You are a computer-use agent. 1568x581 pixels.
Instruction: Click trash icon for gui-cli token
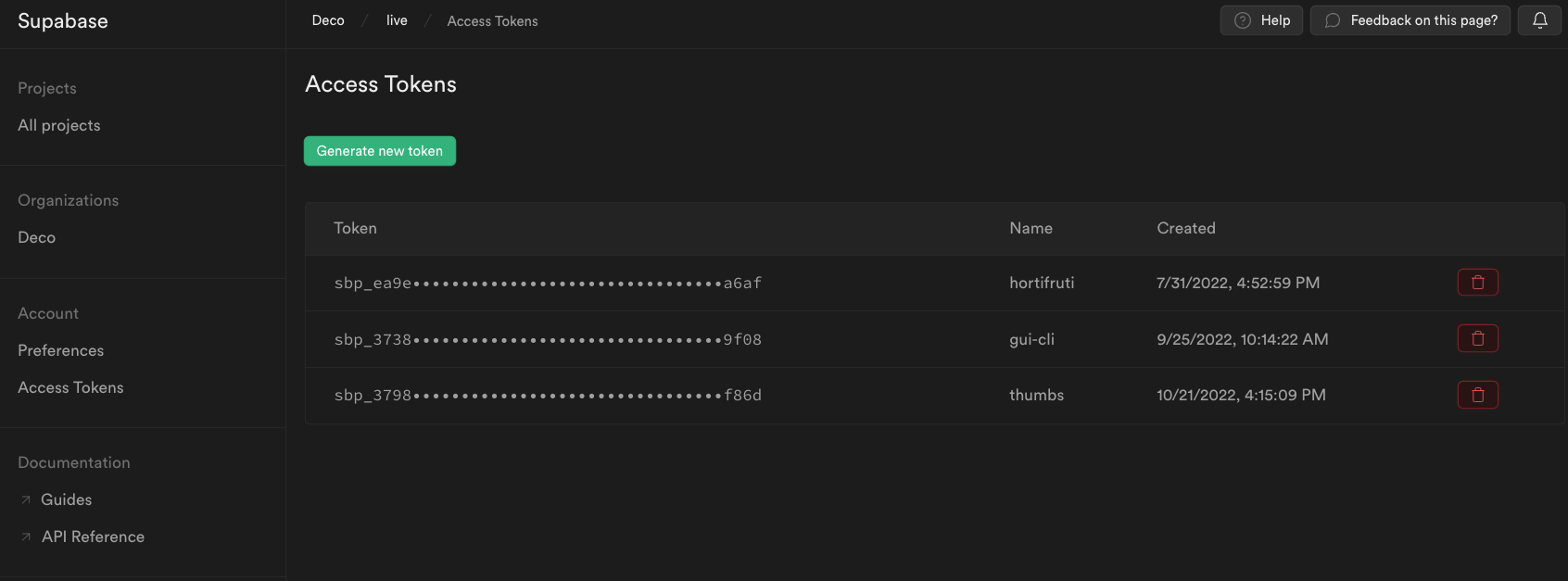click(1477, 339)
